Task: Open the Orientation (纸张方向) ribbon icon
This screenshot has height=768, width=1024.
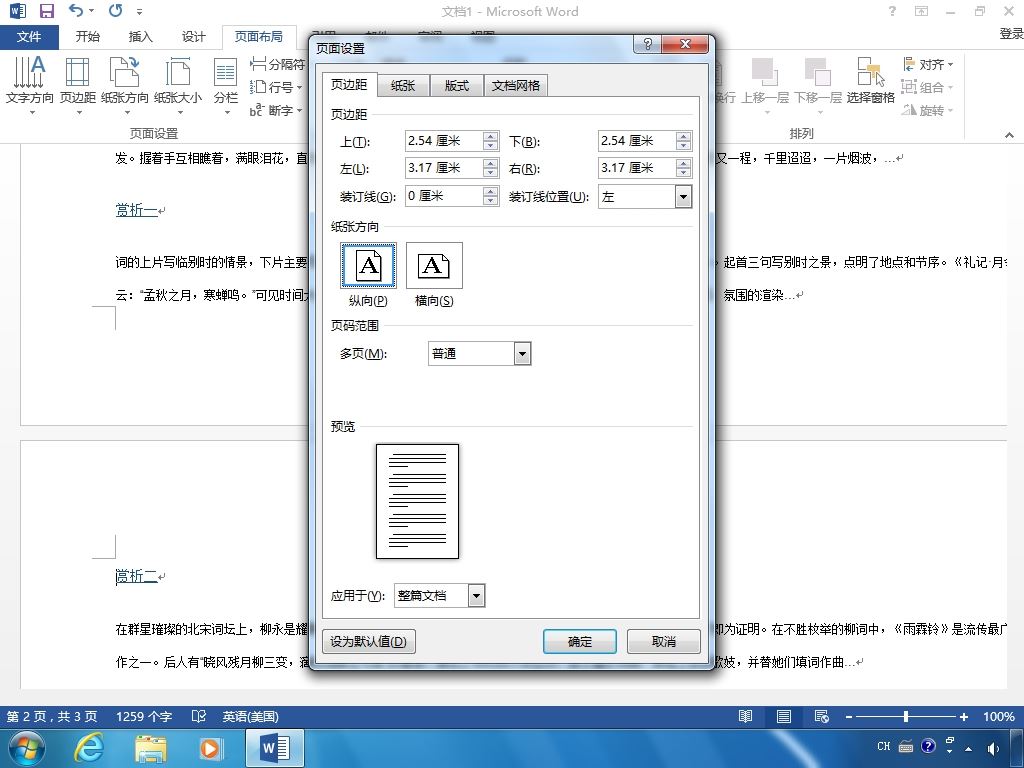Action: point(125,86)
